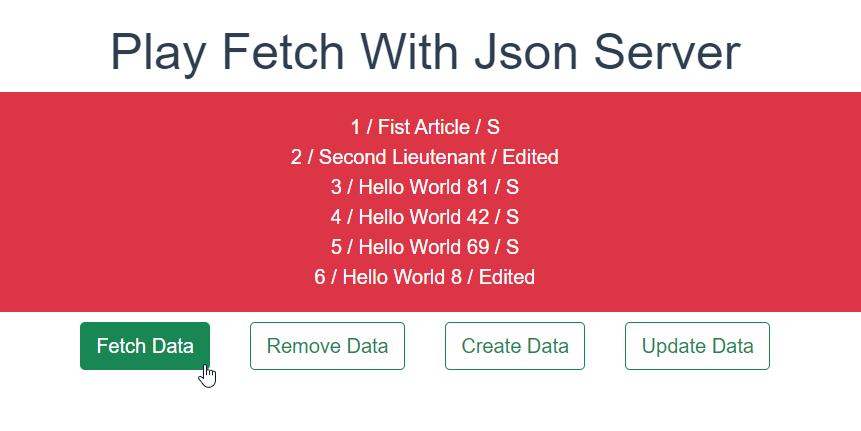Click the Create Data button
Screen dimensions: 861x431
(x=515, y=346)
